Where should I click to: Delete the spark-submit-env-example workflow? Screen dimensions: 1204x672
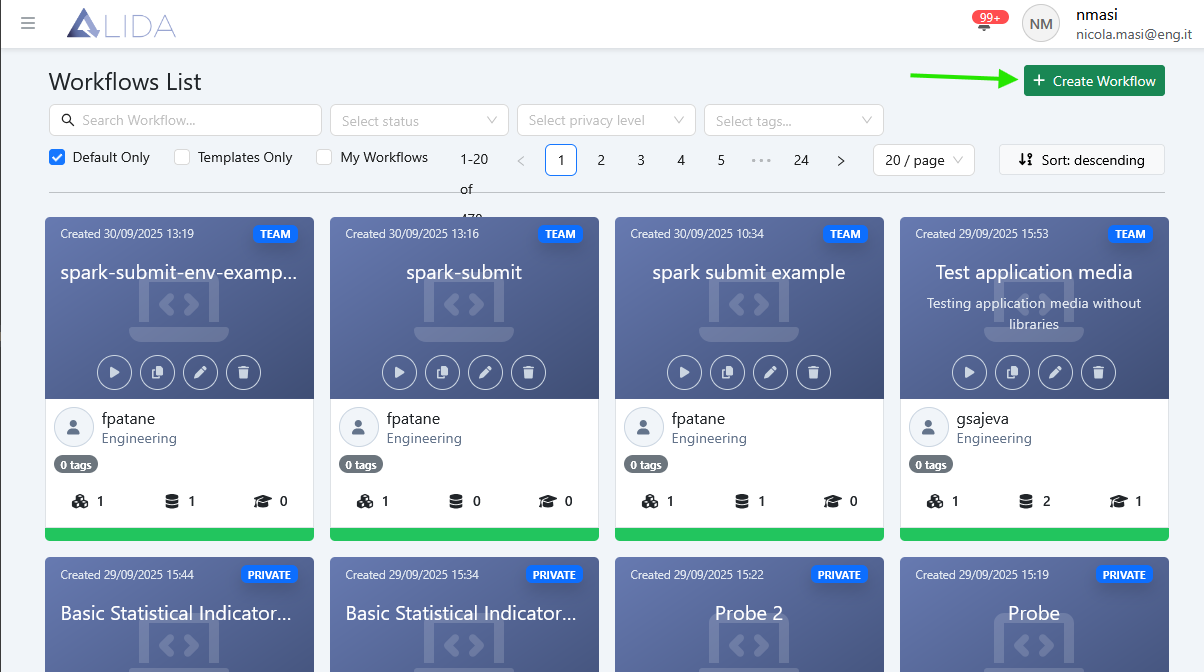(x=243, y=372)
